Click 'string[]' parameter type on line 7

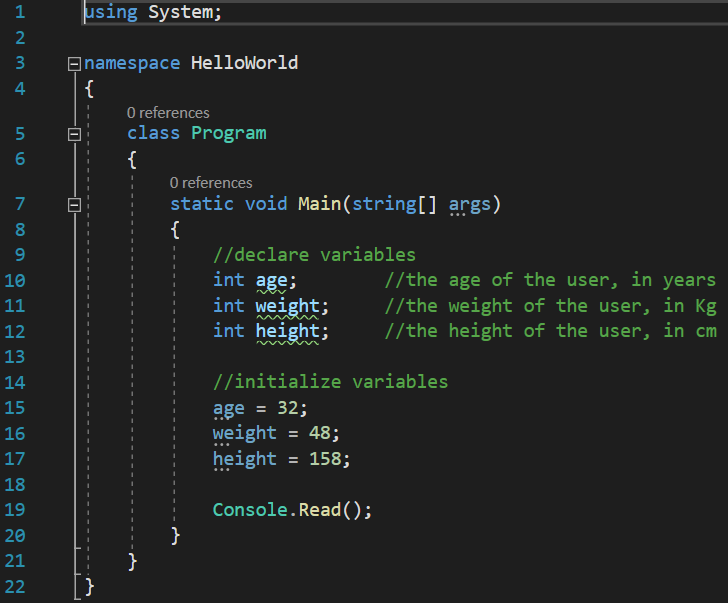[395, 204]
